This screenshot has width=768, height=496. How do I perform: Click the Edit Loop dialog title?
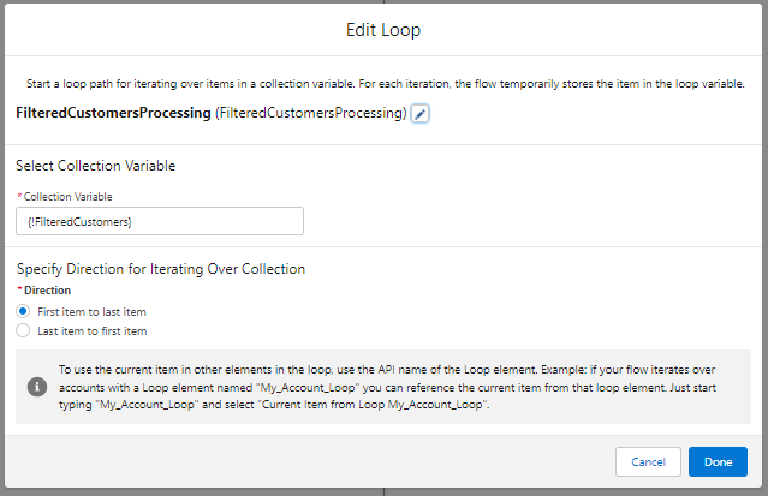tap(383, 30)
